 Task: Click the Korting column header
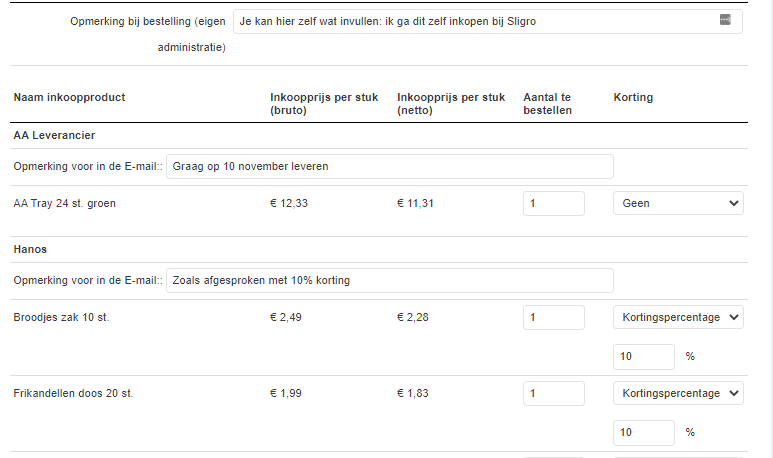633,97
